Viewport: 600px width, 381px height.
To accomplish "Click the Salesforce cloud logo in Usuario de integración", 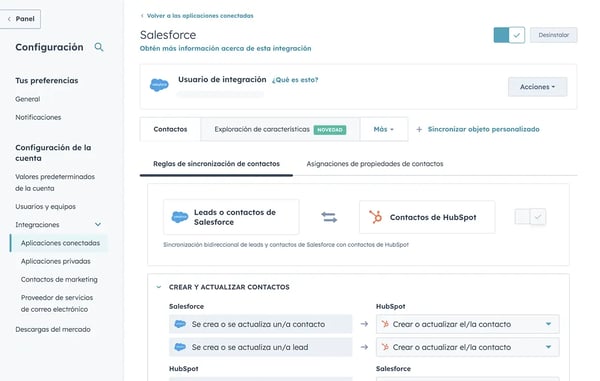I will pos(159,85).
